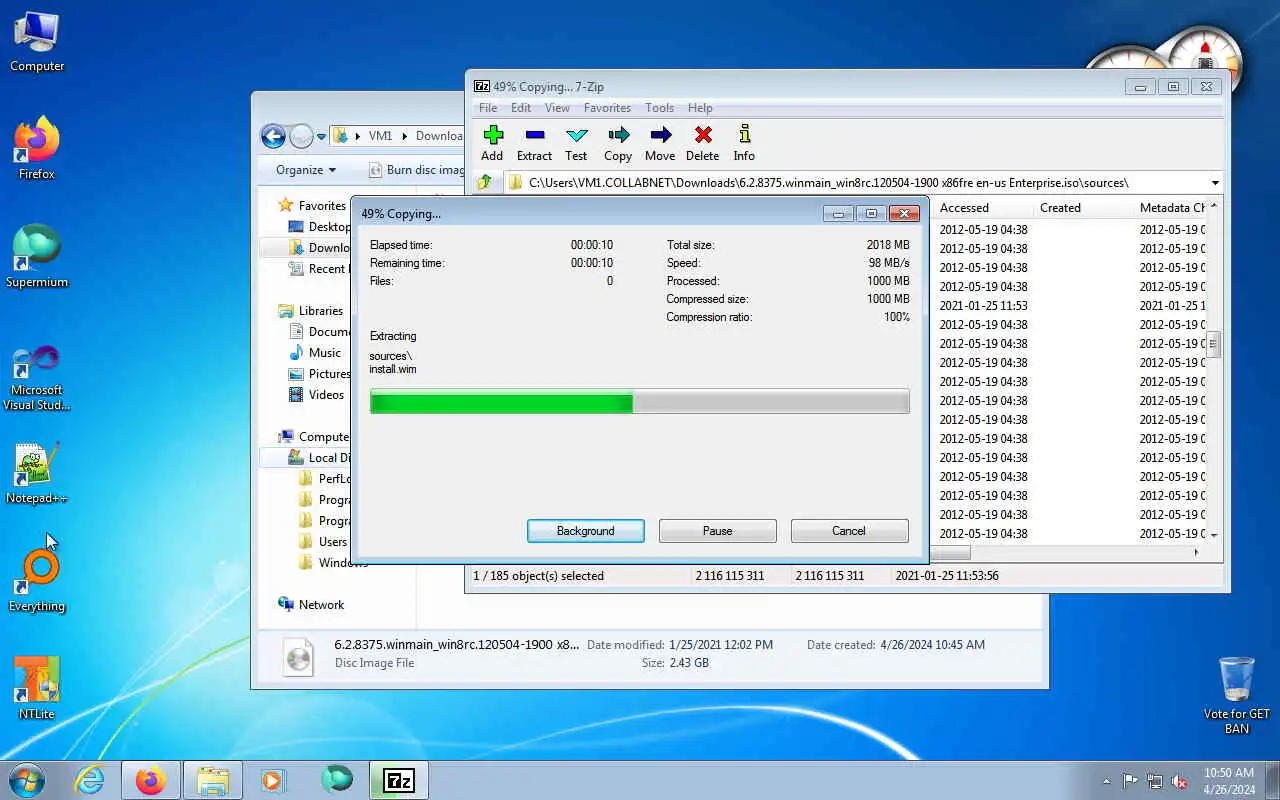Click Burn disc image in Explorer toolbar
Viewport: 1280px width, 800px height.
[x=416, y=170]
